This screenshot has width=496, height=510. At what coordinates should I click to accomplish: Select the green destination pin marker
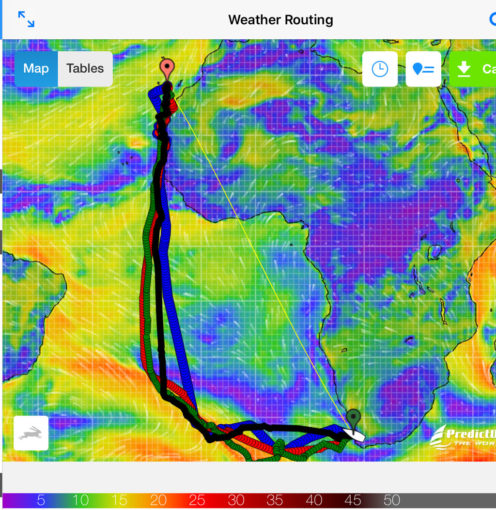pyautogui.click(x=353, y=419)
